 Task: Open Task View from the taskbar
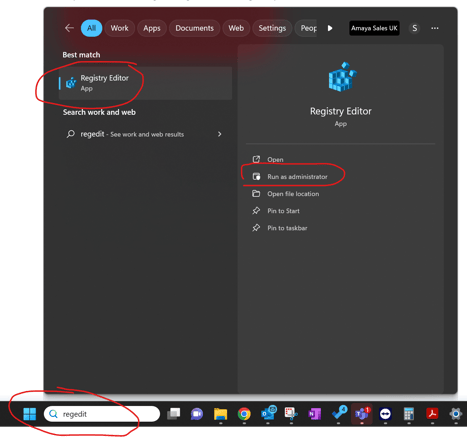(x=173, y=414)
